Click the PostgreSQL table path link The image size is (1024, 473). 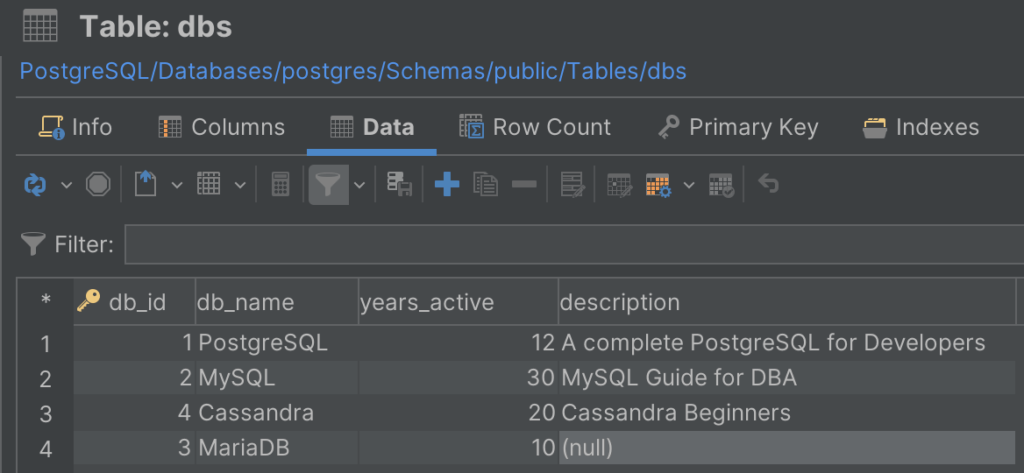pyautogui.click(x=353, y=71)
